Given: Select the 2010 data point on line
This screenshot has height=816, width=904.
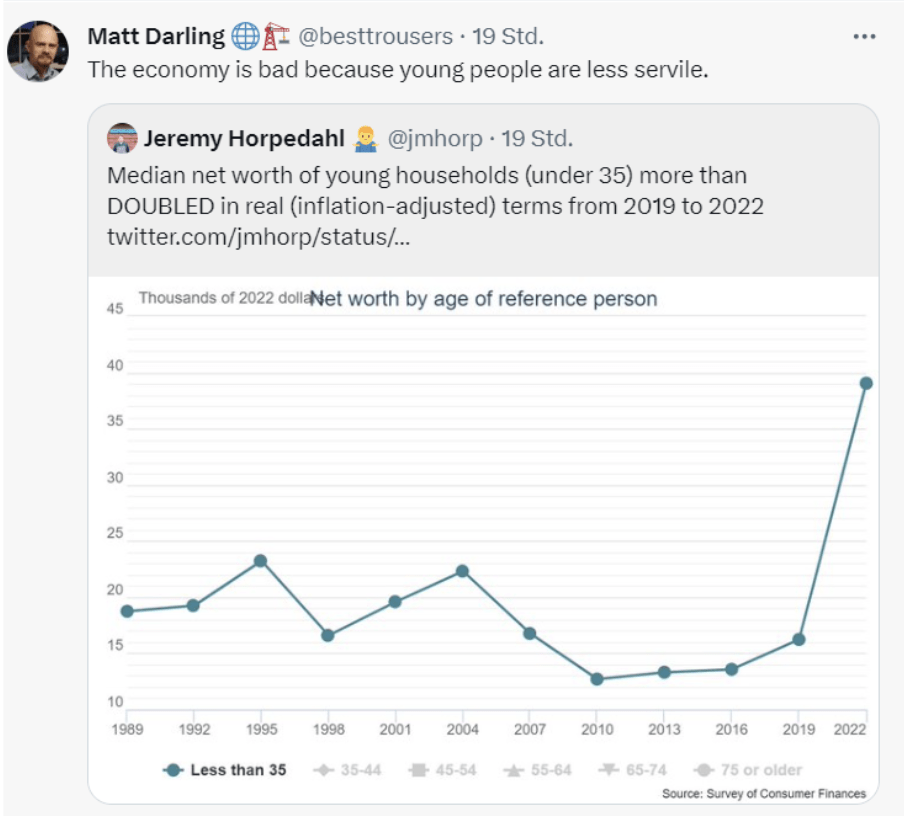Looking at the screenshot, I should tap(597, 679).
